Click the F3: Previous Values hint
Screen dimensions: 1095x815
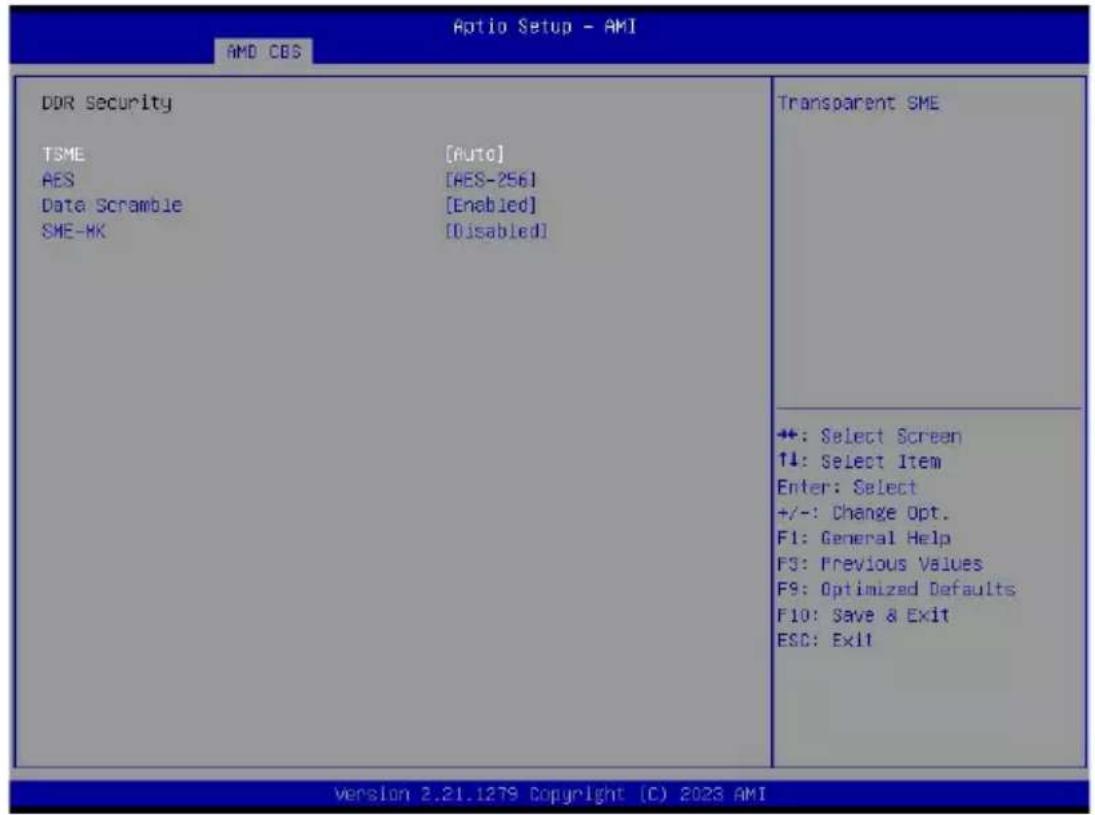(x=880, y=564)
